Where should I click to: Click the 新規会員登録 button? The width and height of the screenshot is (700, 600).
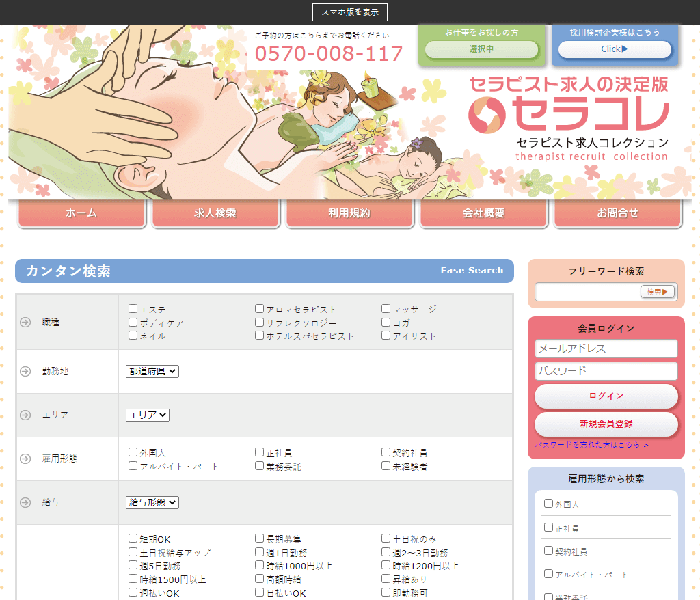[606, 424]
